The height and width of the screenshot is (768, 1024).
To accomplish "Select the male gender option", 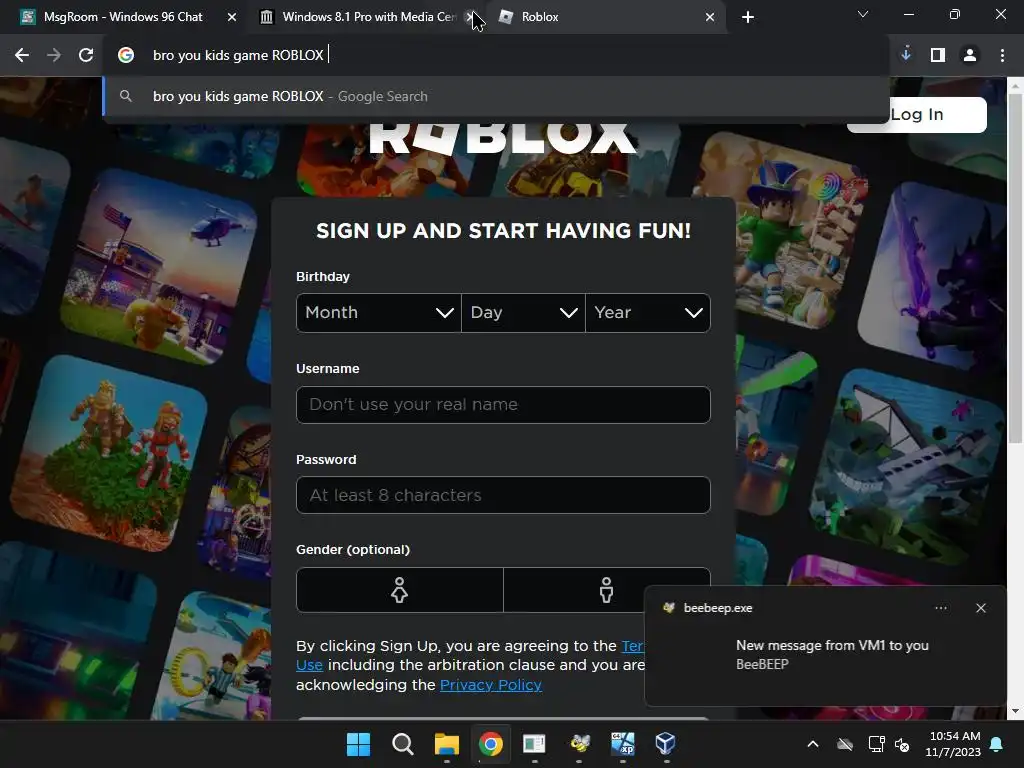I will point(606,590).
